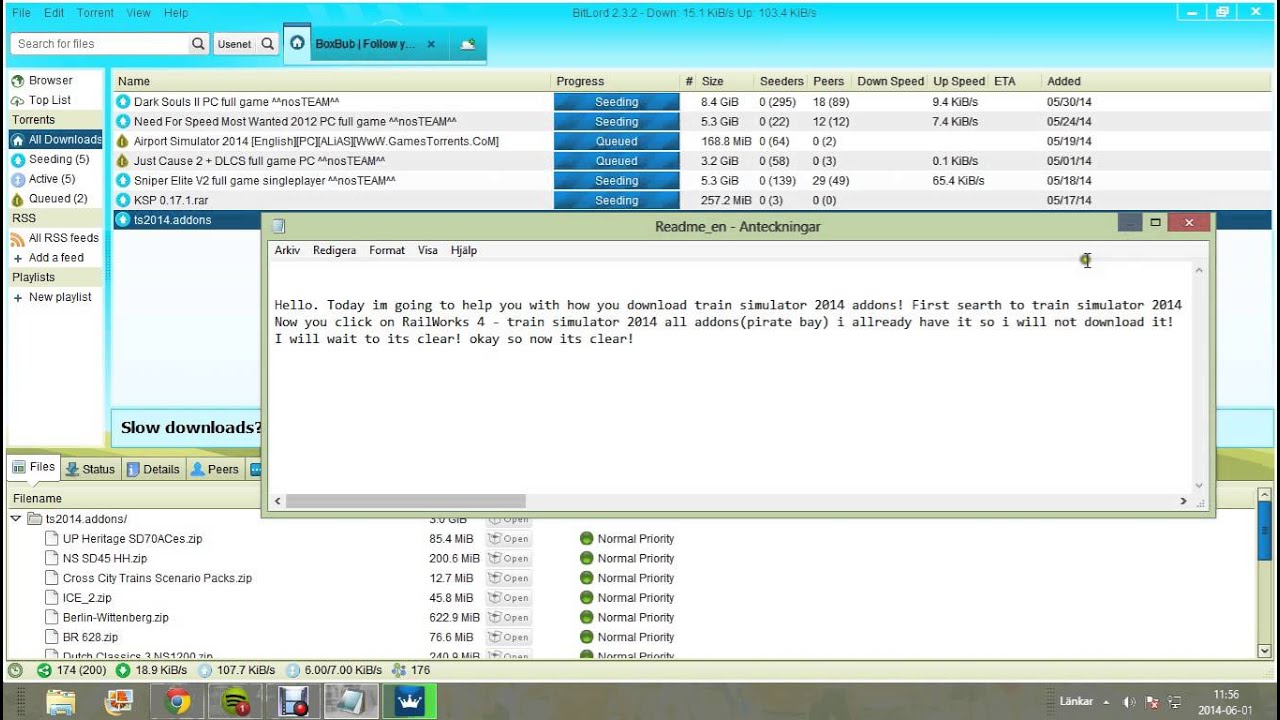Filter by Seeding (5) torrents

50,159
